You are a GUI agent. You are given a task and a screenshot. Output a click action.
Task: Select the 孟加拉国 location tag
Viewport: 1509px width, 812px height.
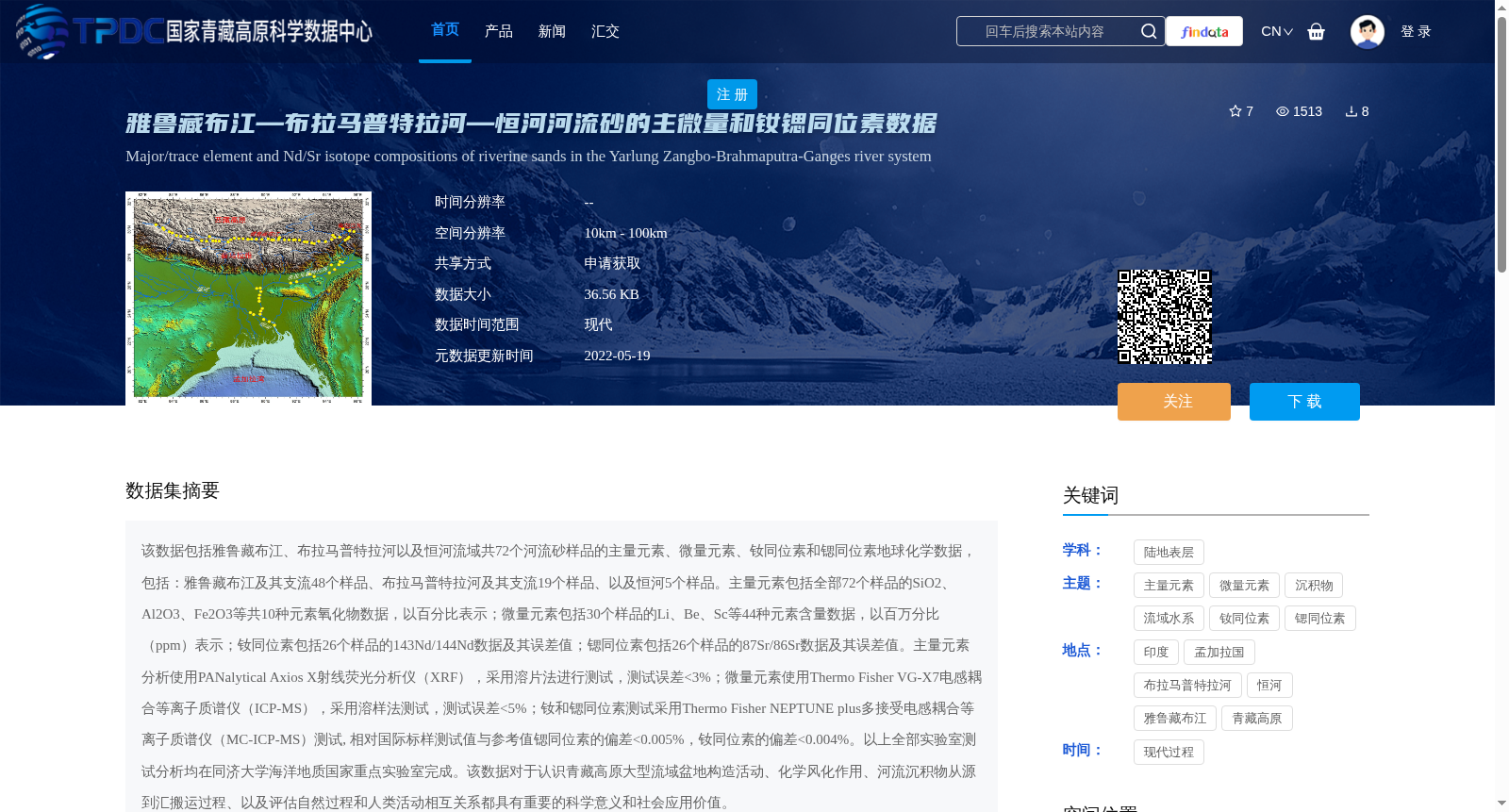[x=1219, y=653]
